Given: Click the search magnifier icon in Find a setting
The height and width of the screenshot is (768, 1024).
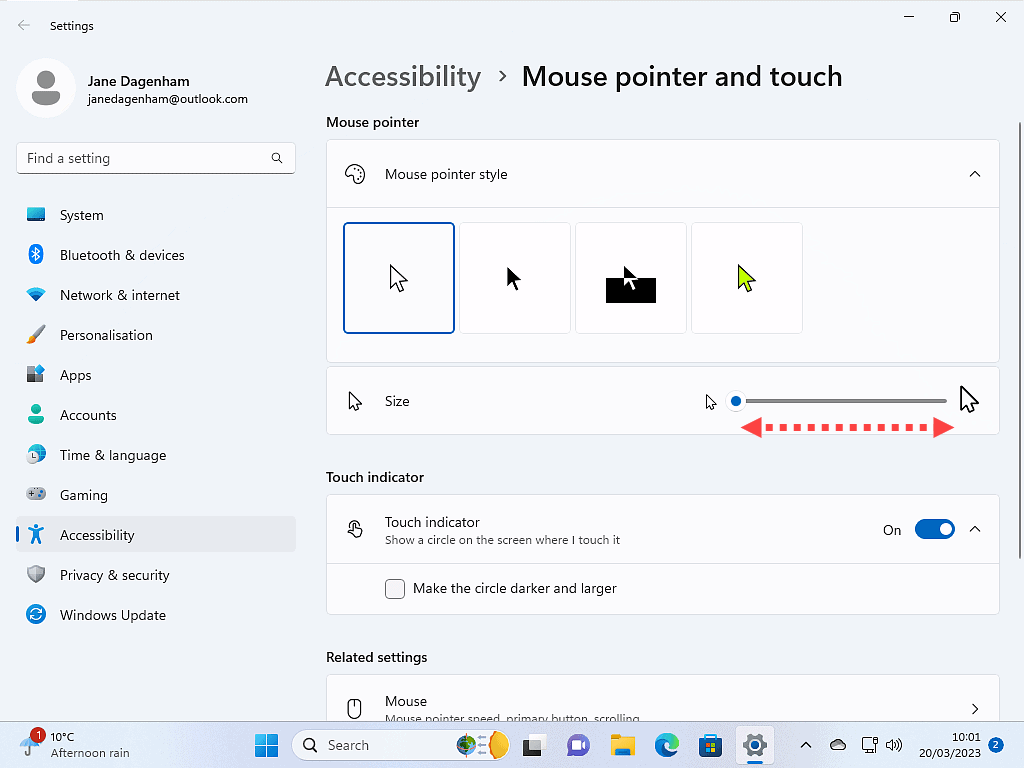Looking at the screenshot, I should (277, 158).
